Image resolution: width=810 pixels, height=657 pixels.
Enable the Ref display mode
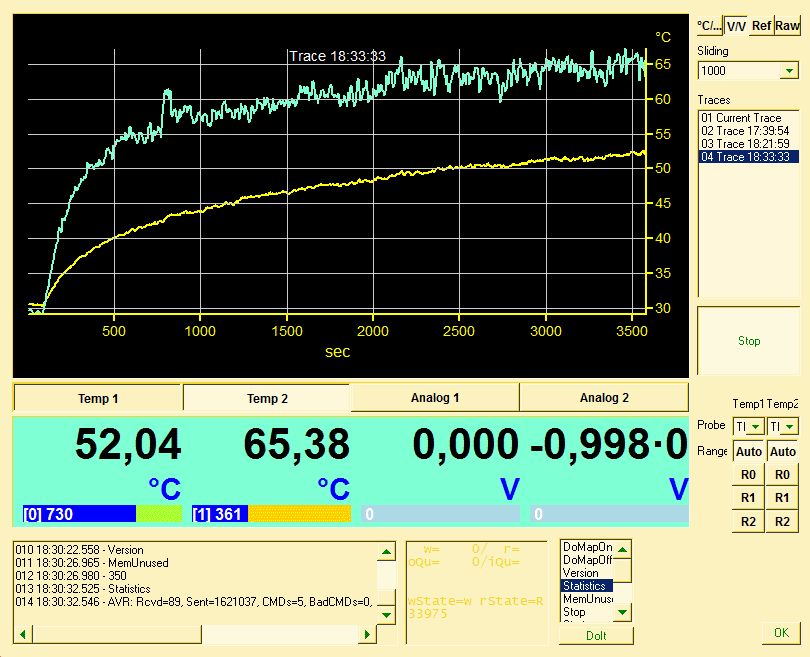pos(762,26)
